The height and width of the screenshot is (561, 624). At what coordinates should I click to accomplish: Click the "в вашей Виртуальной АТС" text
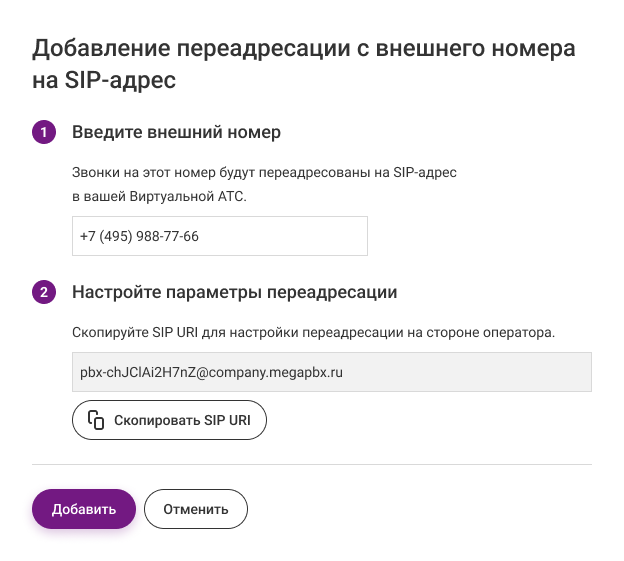coord(159,196)
